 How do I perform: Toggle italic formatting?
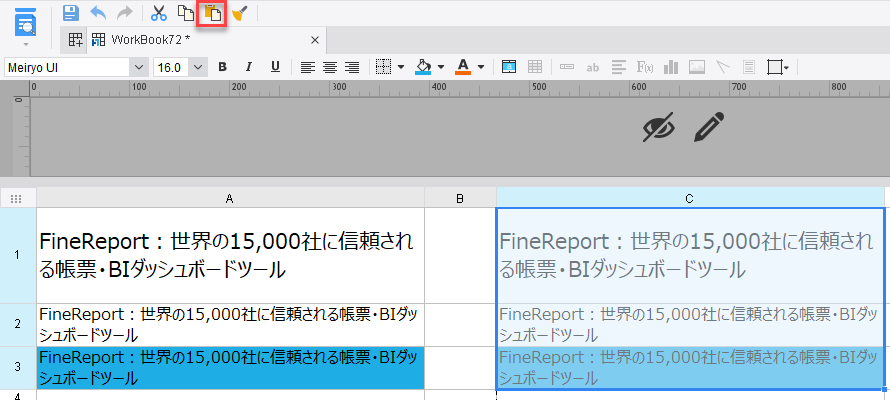(248, 68)
